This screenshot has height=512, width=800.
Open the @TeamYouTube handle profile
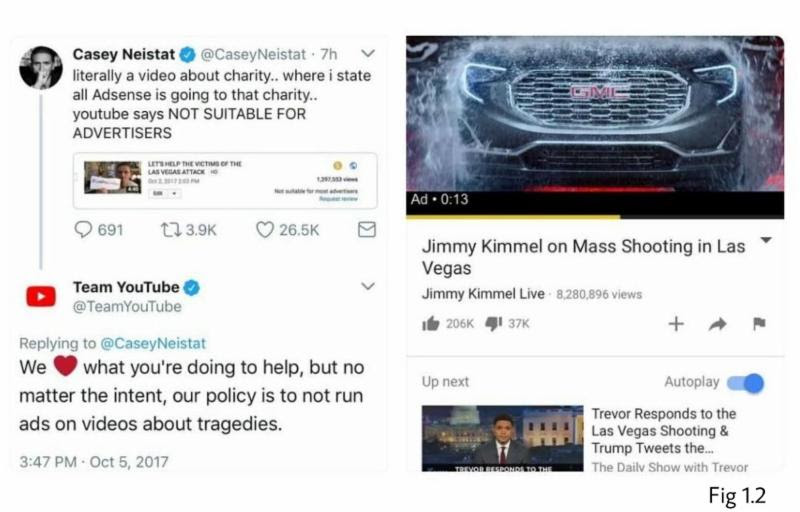(x=127, y=306)
